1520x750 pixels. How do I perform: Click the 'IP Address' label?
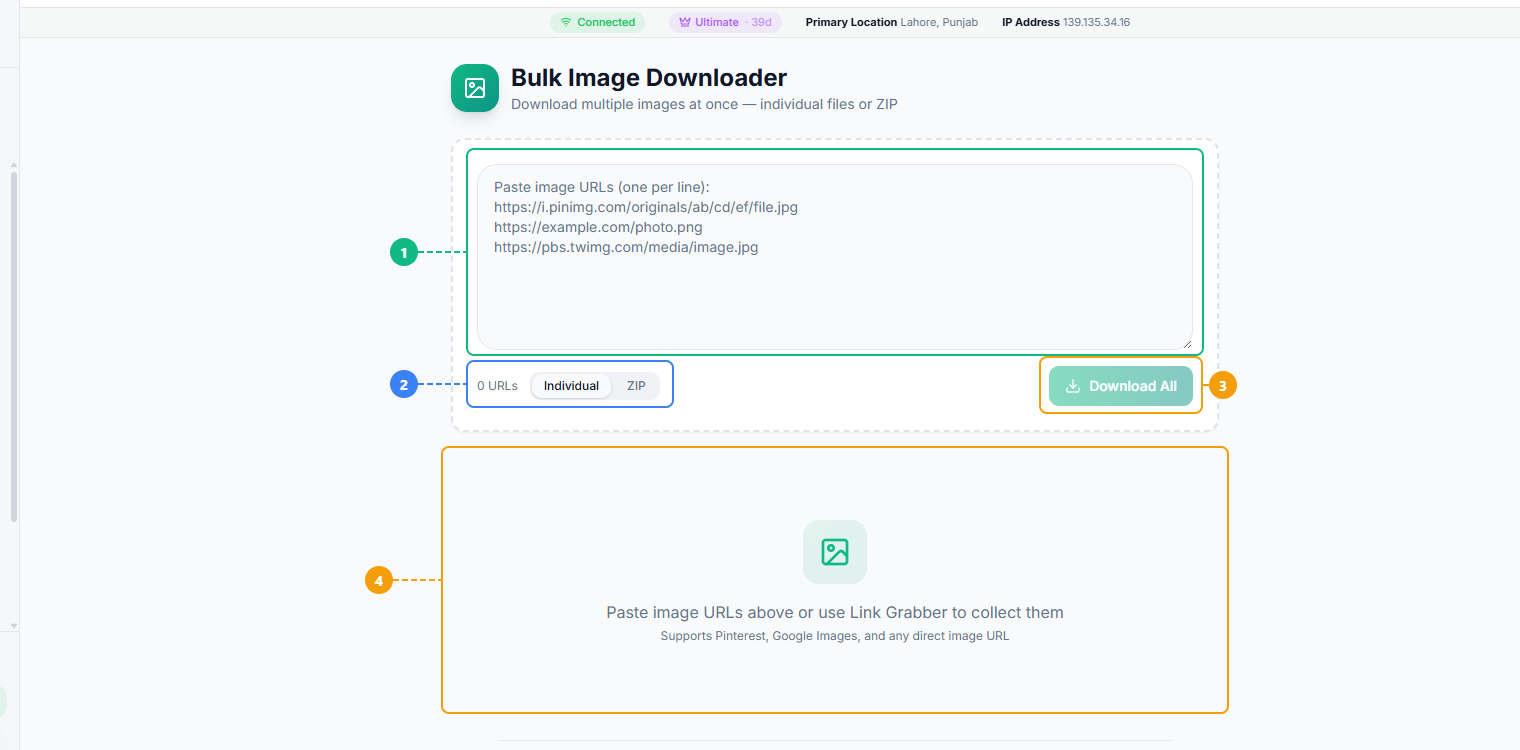(1031, 22)
